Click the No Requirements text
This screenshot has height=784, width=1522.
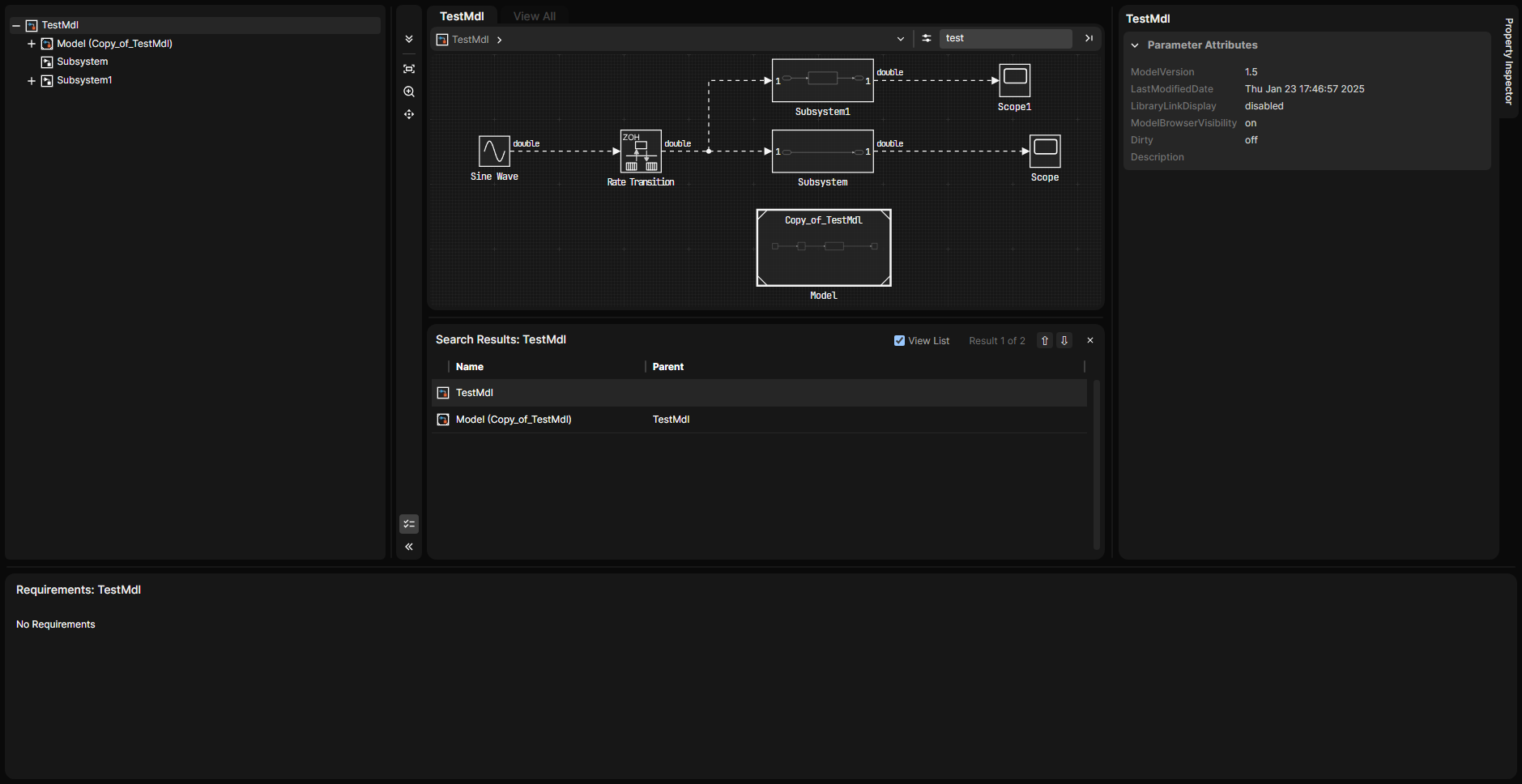pos(56,624)
